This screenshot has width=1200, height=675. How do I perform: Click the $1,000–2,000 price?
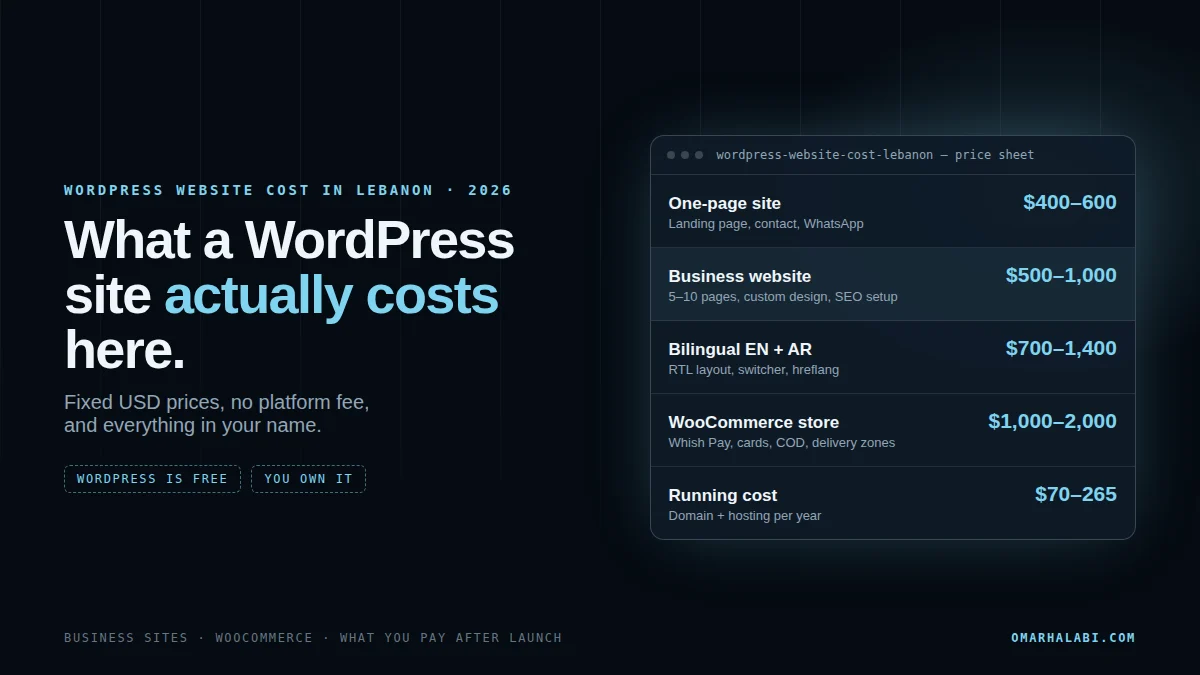(x=1052, y=421)
